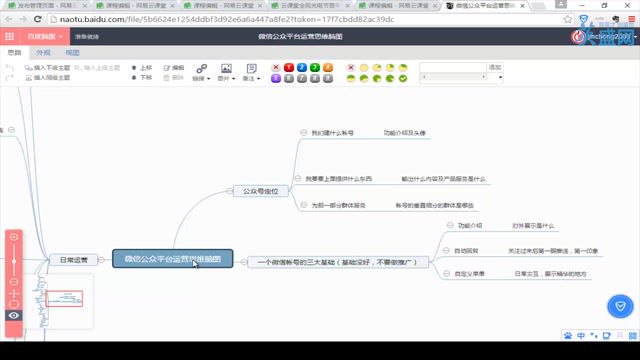
Task: Collapse the 自动回复 branch
Action: click(446, 251)
